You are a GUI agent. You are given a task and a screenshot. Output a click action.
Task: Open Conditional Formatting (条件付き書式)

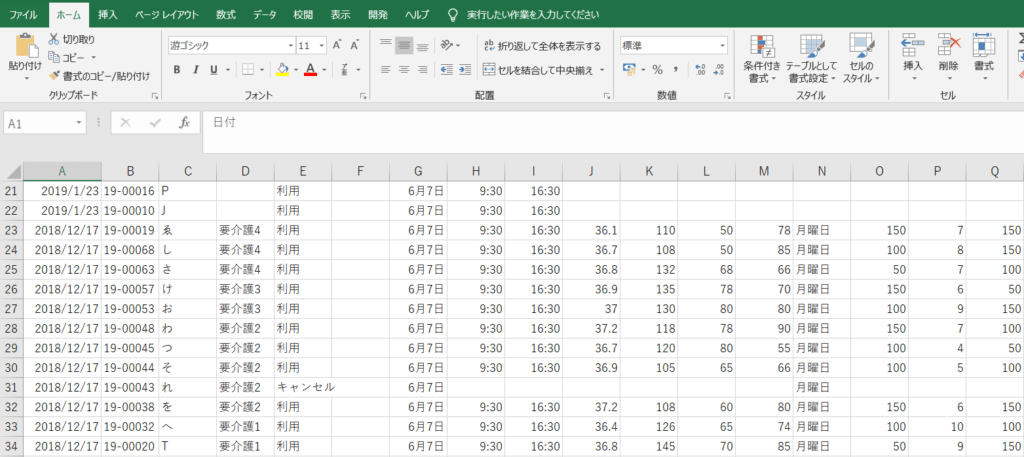pyautogui.click(x=761, y=59)
